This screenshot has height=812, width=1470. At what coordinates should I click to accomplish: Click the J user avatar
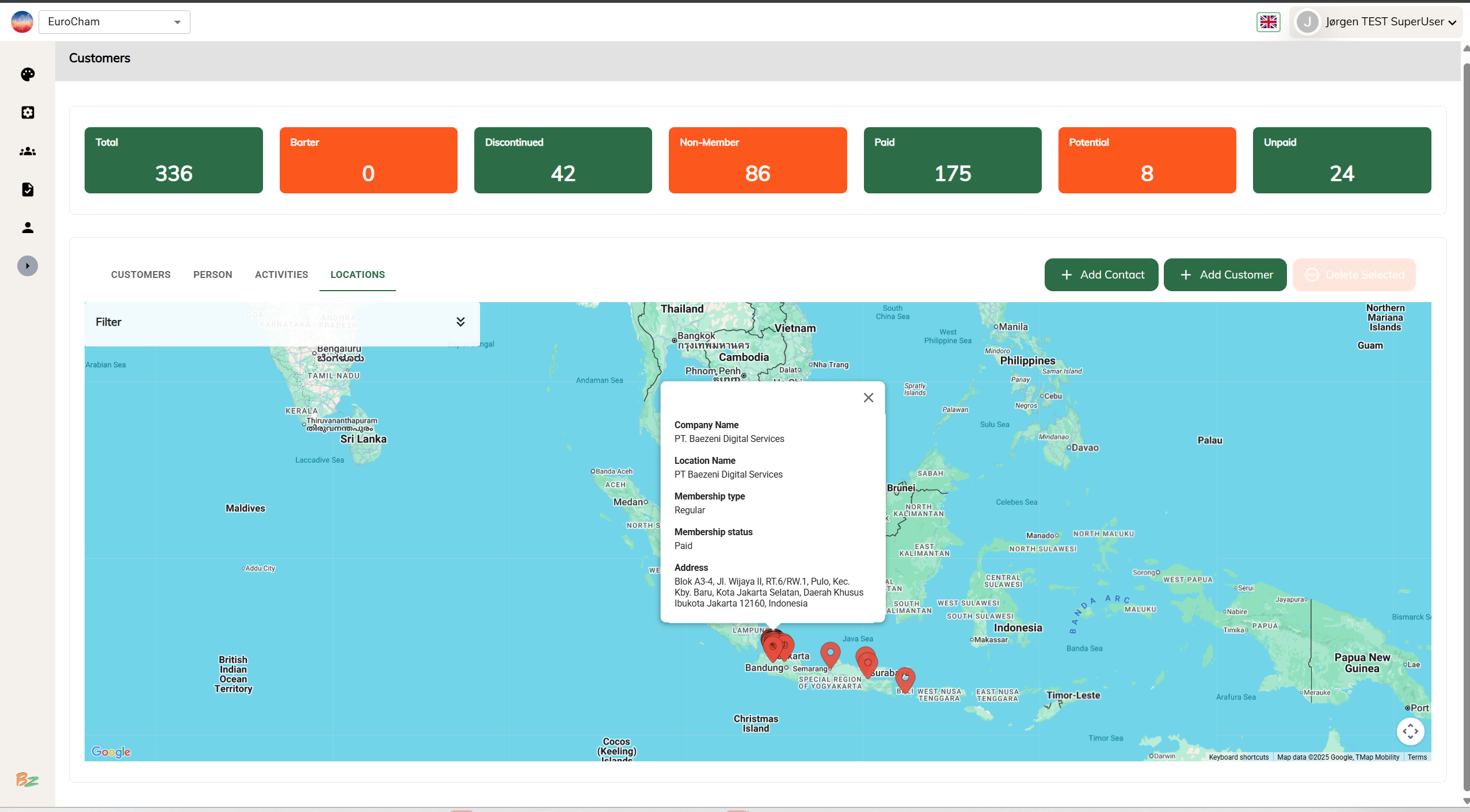point(1308,22)
